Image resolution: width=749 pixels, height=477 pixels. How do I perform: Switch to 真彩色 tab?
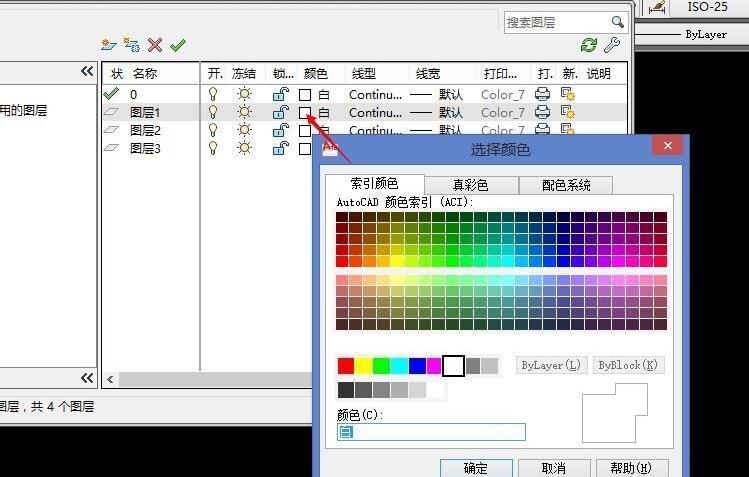[471, 185]
